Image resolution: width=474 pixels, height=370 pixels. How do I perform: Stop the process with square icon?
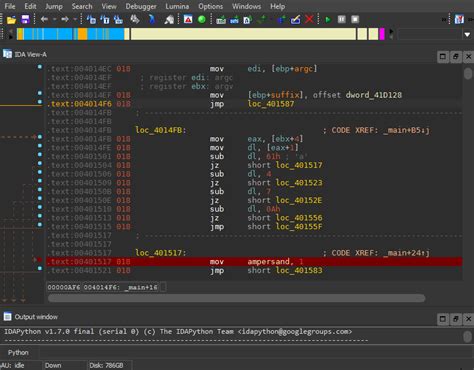[x=355, y=19]
